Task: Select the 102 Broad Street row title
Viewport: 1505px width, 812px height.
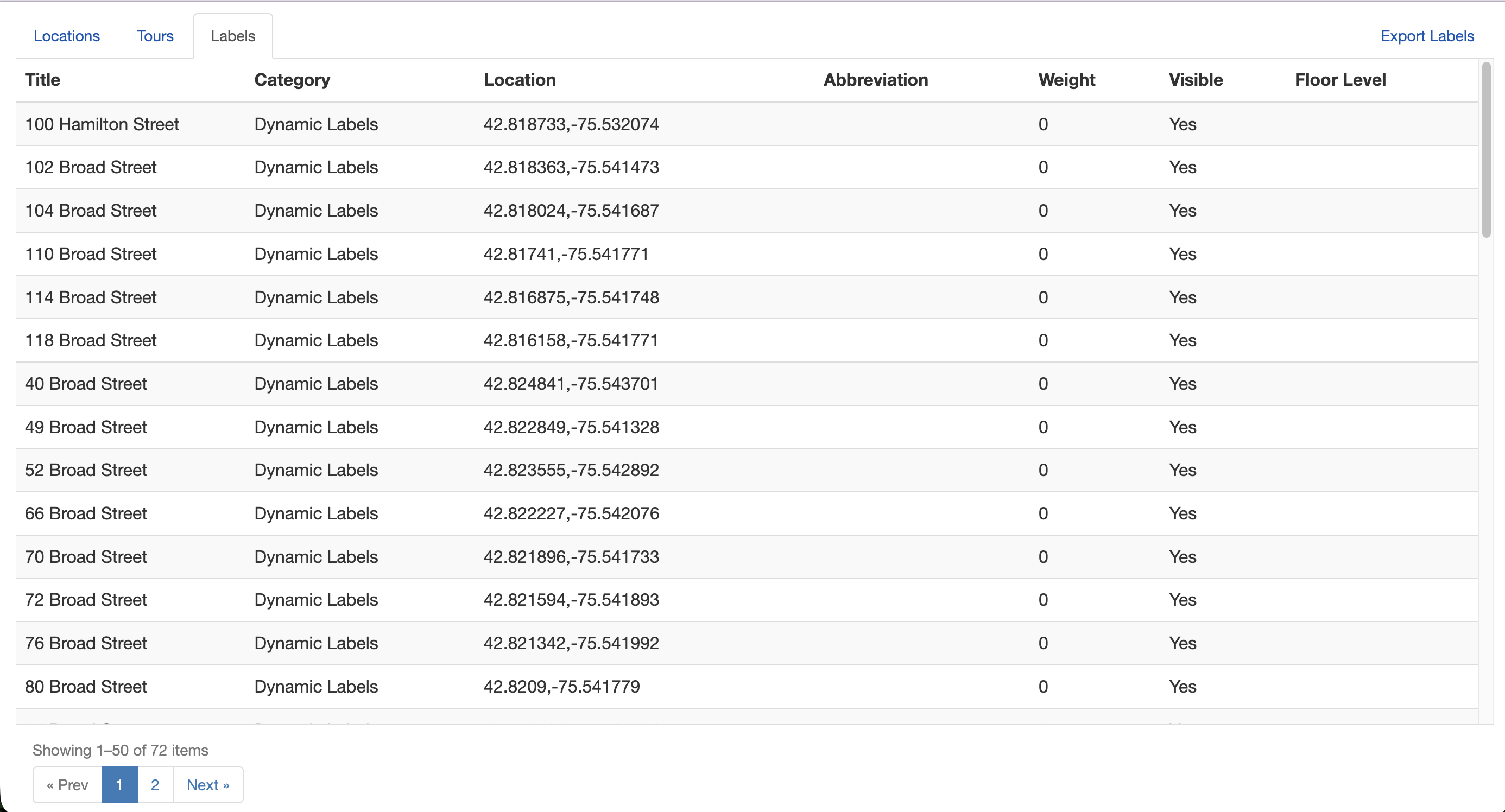Action: tap(91, 168)
